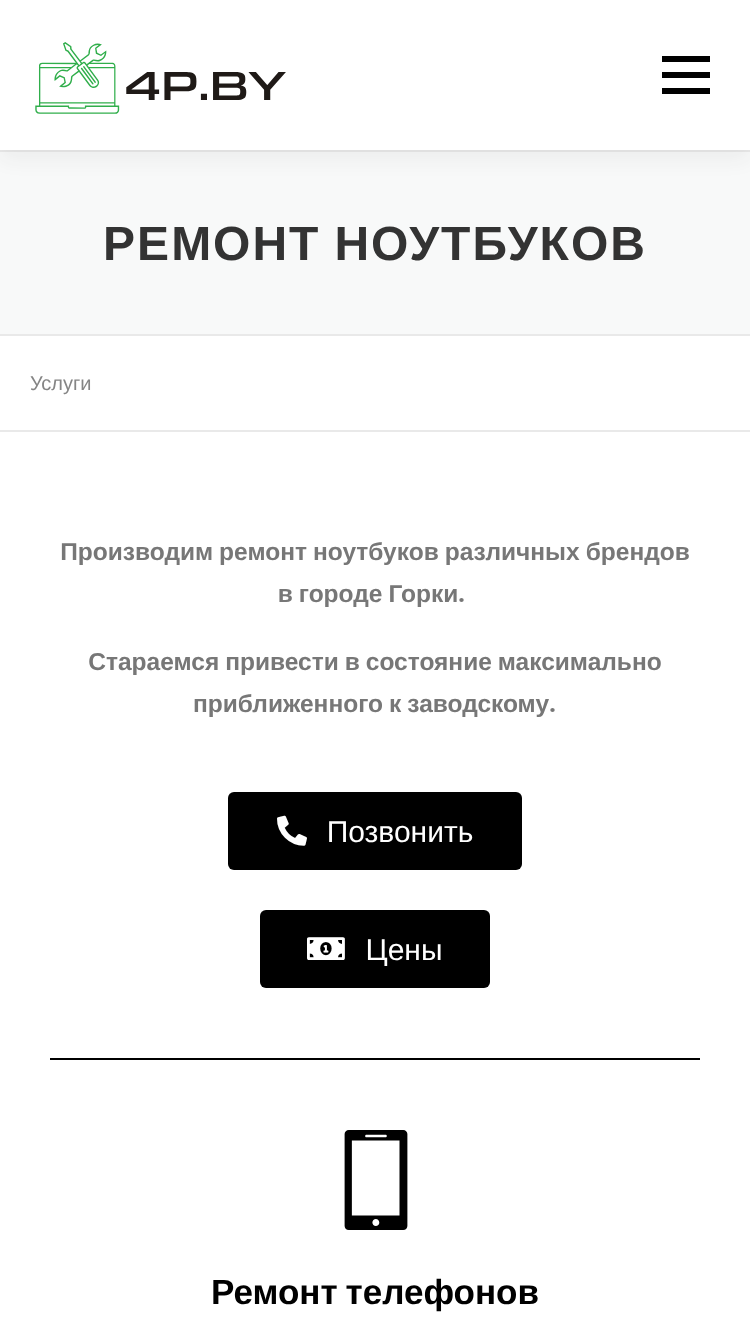
Task: Open the Ремонт телефонов heading link
Action: click(x=375, y=1293)
